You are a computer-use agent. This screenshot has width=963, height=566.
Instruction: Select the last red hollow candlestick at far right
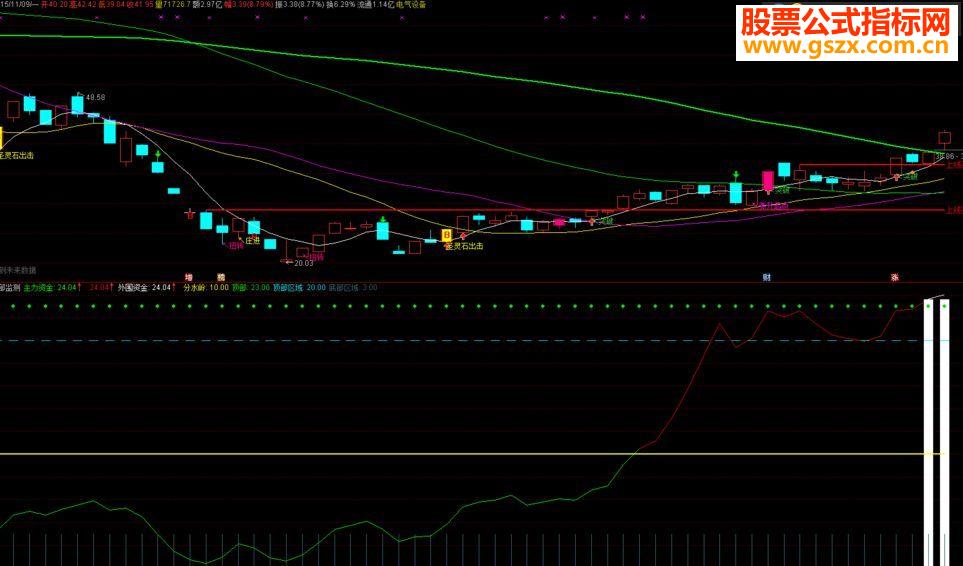(945, 138)
